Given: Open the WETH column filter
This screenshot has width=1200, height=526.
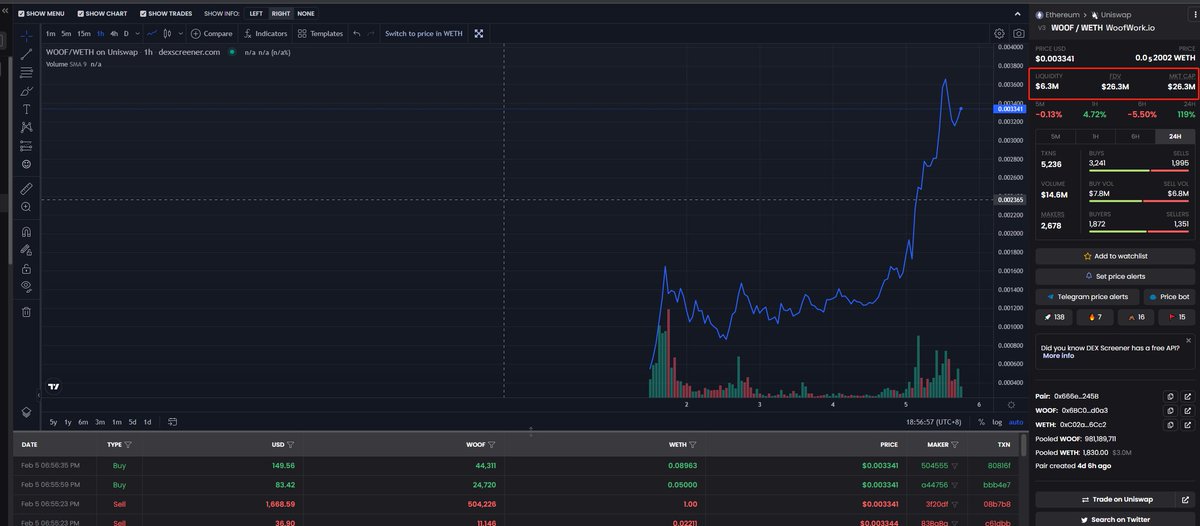Looking at the screenshot, I should click(x=691, y=445).
